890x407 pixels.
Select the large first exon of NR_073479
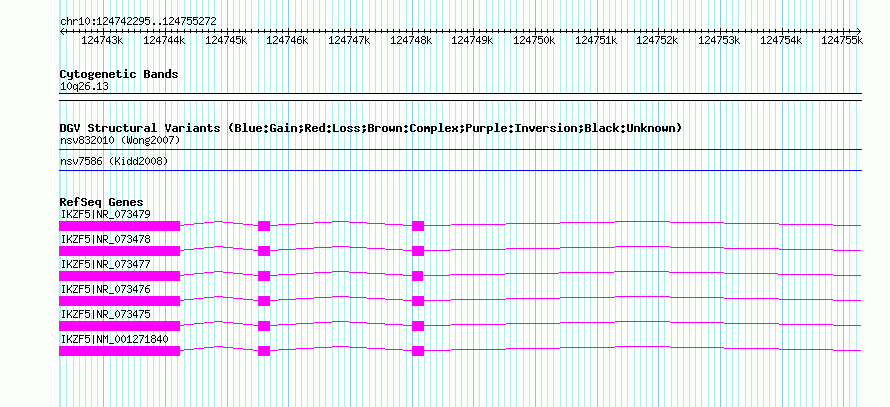pos(120,226)
